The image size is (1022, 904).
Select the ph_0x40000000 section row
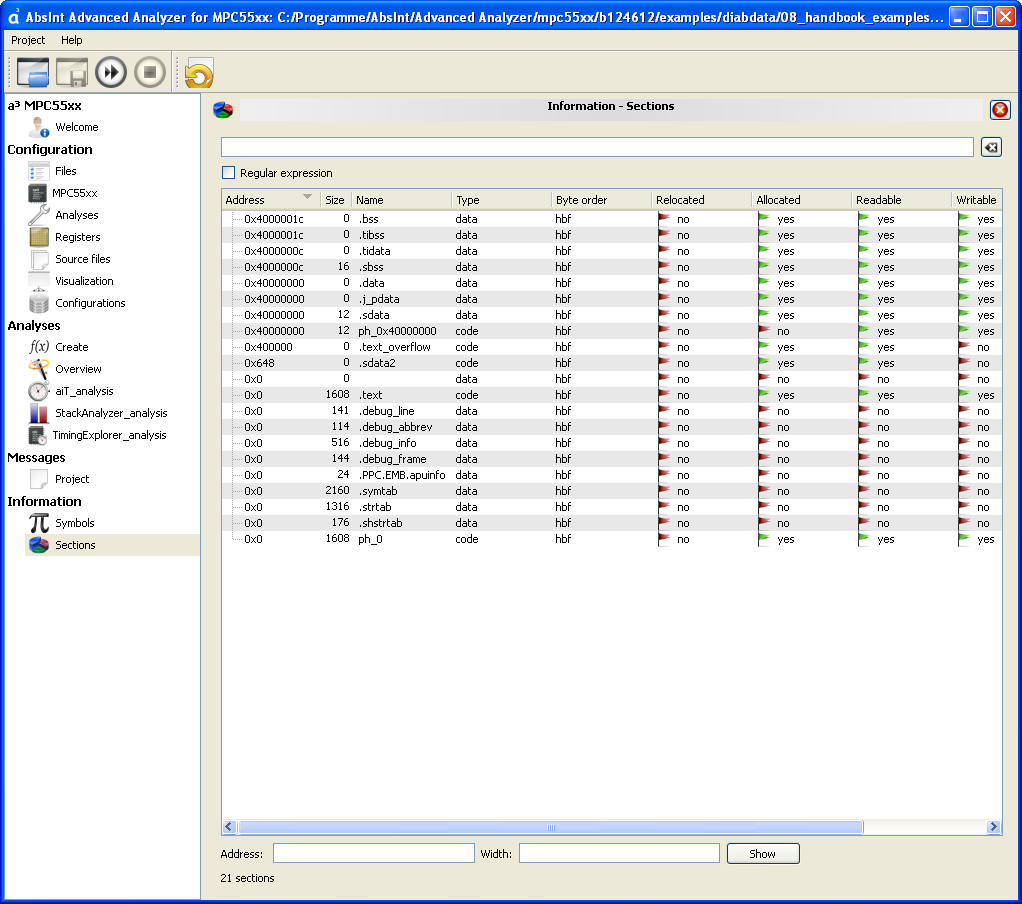point(611,331)
